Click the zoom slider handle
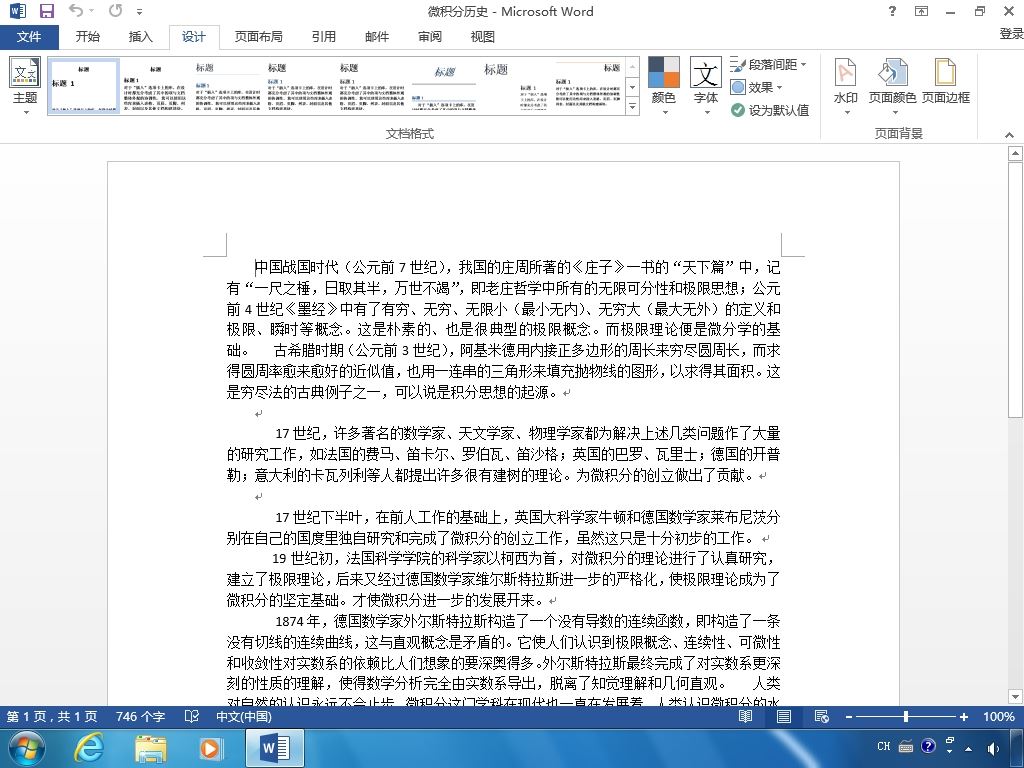This screenshot has height=768, width=1024. [906, 717]
